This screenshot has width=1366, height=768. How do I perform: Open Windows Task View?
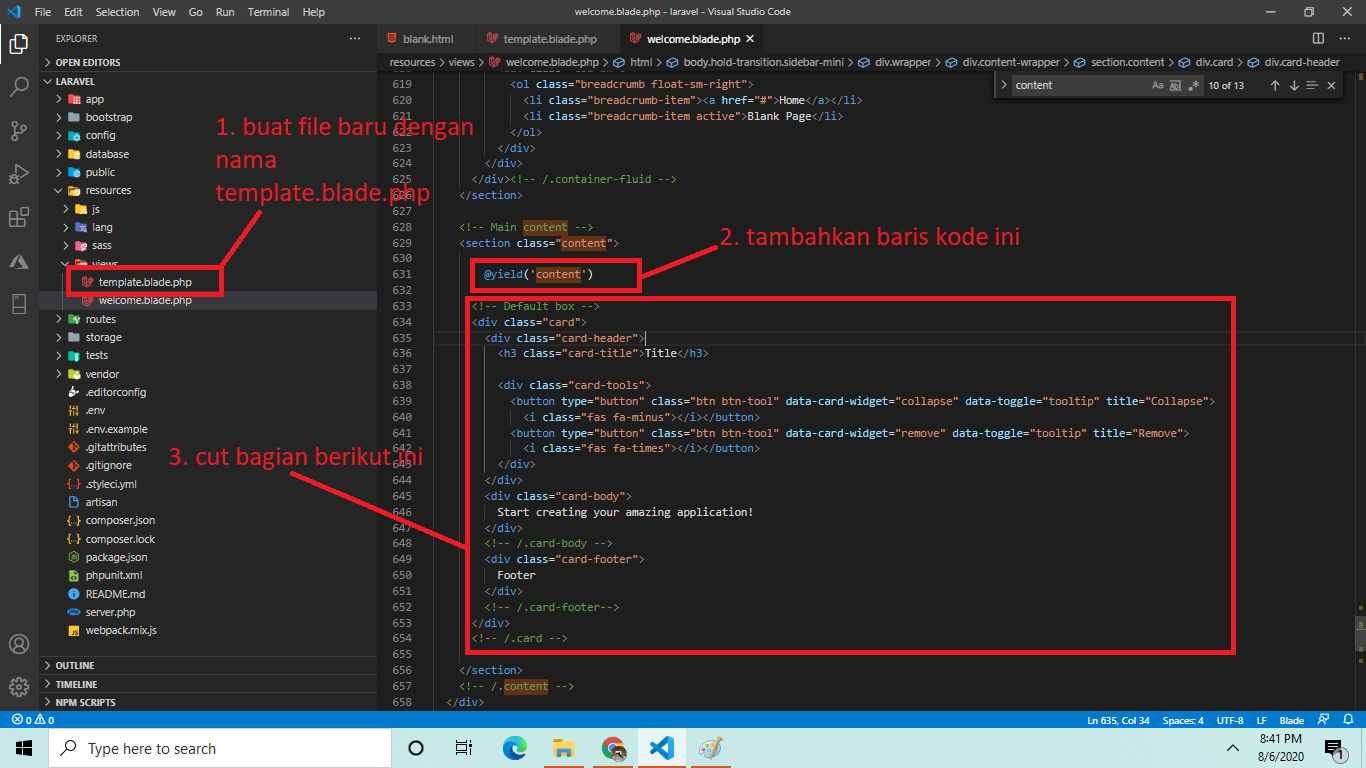click(464, 748)
